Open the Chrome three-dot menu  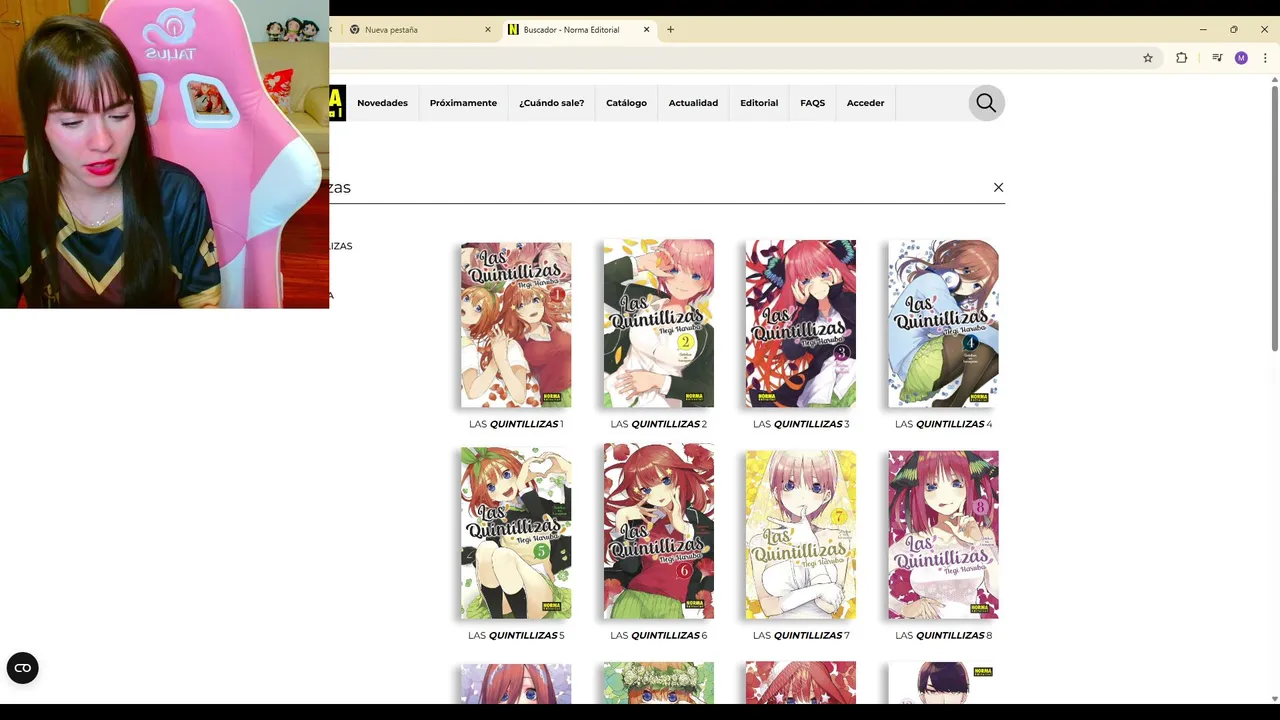click(x=1265, y=58)
